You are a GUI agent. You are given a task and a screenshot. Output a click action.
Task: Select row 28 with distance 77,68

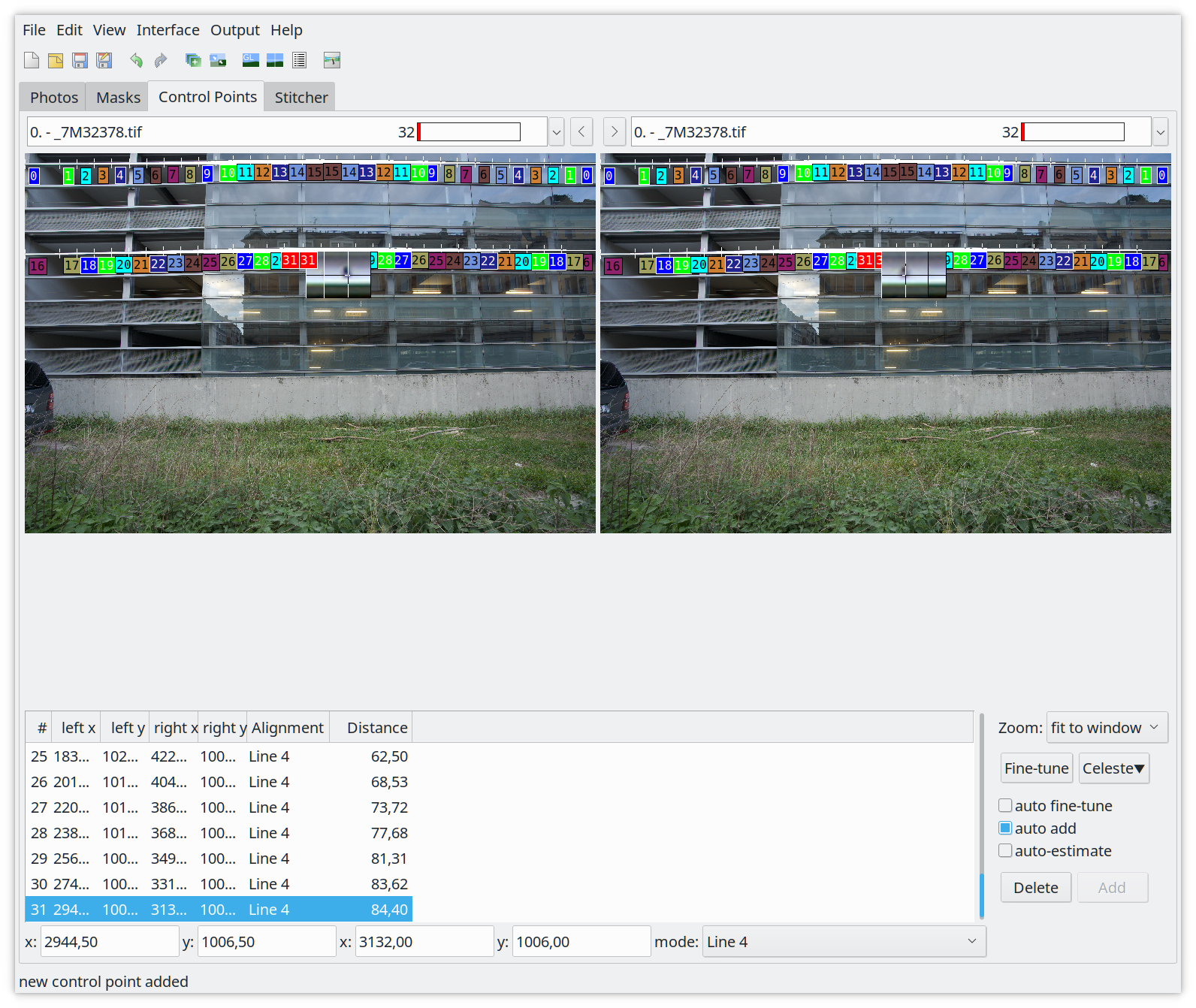coord(219,833)
